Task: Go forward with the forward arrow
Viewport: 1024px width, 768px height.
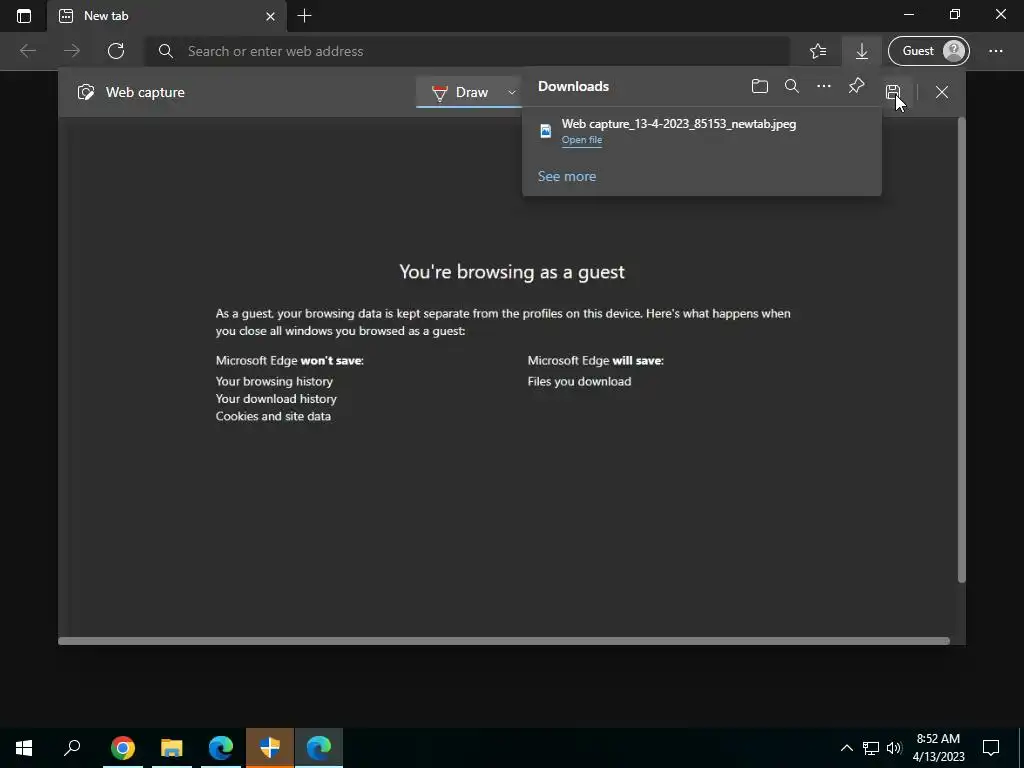Action: point(72,51)
